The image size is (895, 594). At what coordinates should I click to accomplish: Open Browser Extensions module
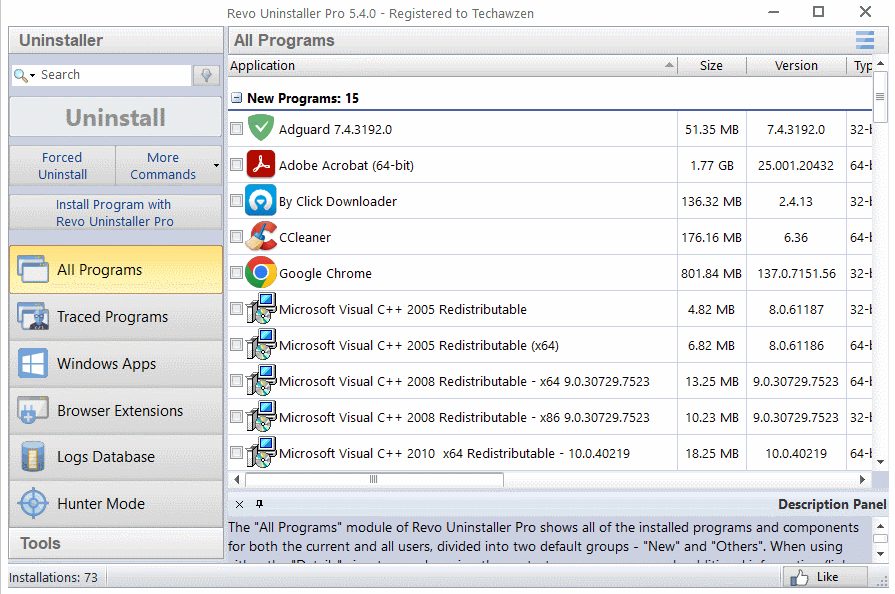coord(116,410)
